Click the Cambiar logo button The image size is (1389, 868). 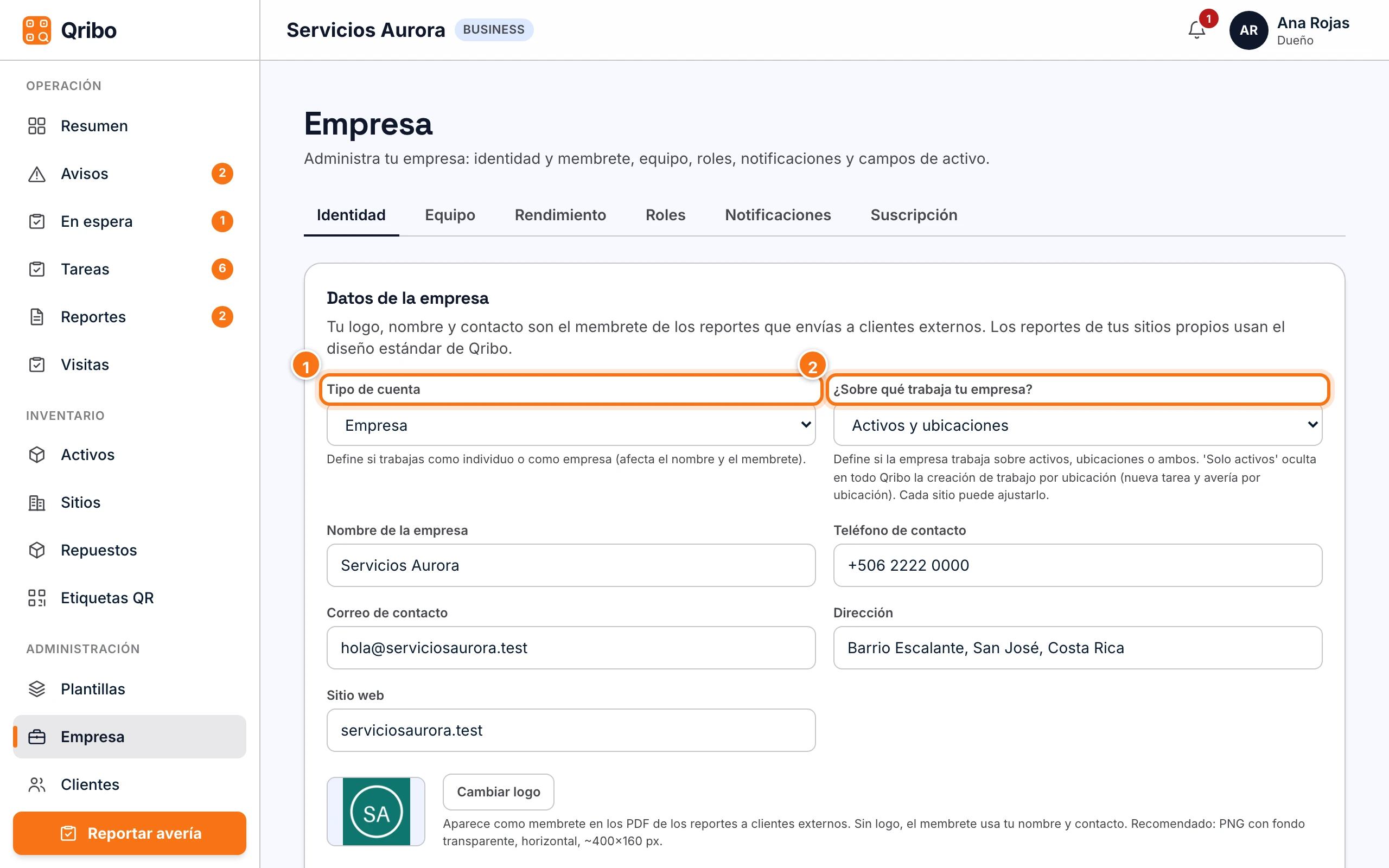click(x=498, y=791)
